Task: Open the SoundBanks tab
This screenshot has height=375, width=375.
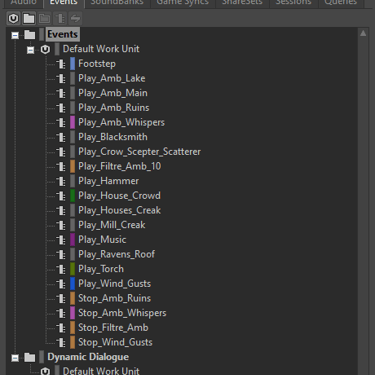Action: 117,3
